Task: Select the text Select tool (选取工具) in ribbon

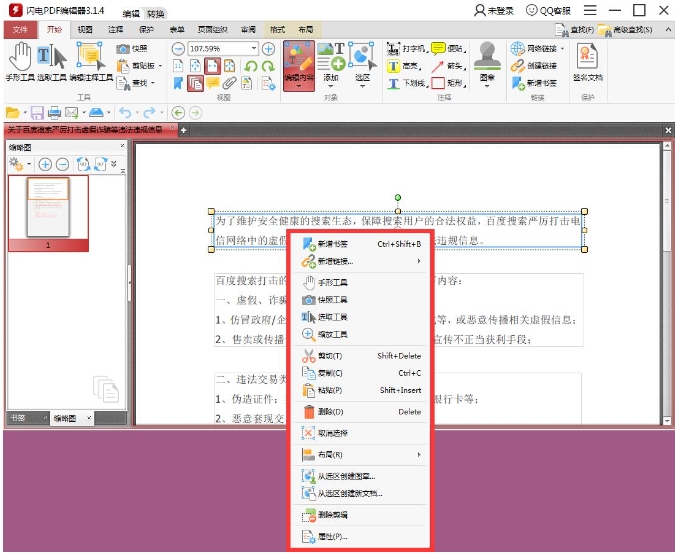Action: pyautogui.click(x=52, y=62)
